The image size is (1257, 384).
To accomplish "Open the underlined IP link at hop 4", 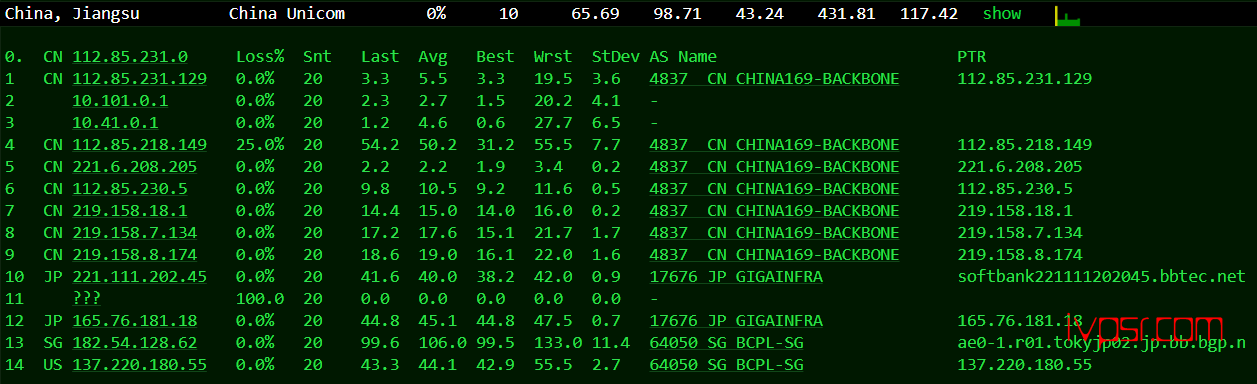I will (x=140, y=145).
